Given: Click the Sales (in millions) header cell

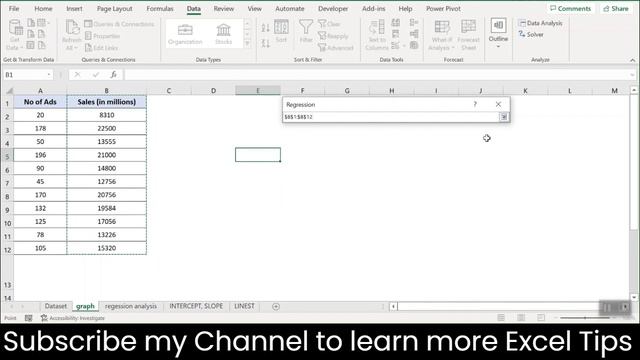Looking at the screenshot, I should click(107, 102).
